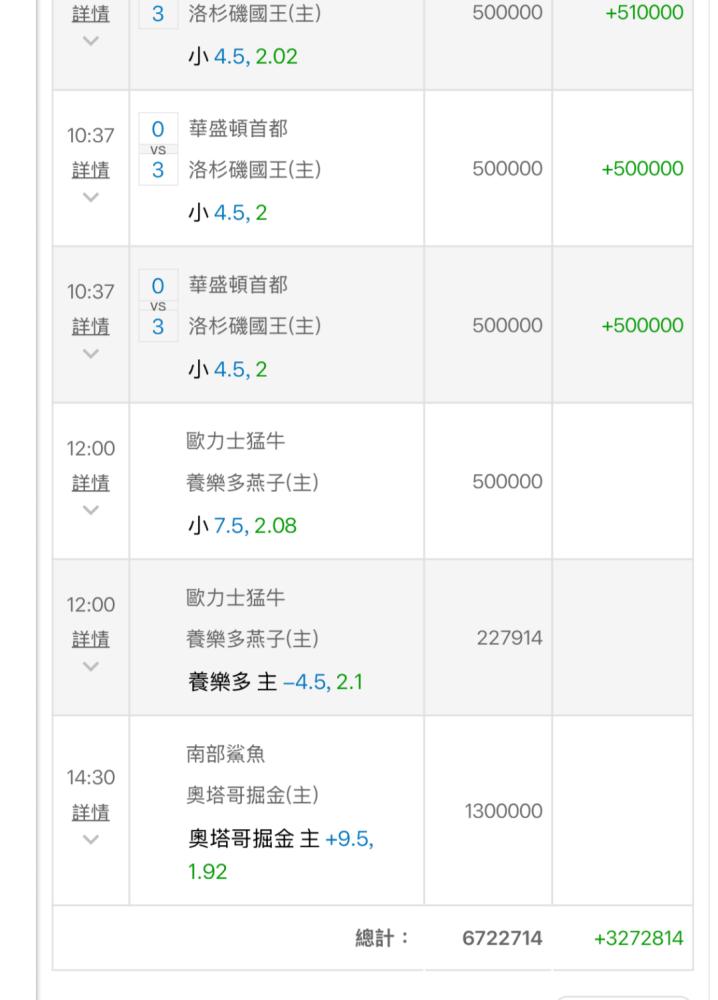Click the 0 vs 3 score box, first 10:37 row

click(x=158, y=149)
